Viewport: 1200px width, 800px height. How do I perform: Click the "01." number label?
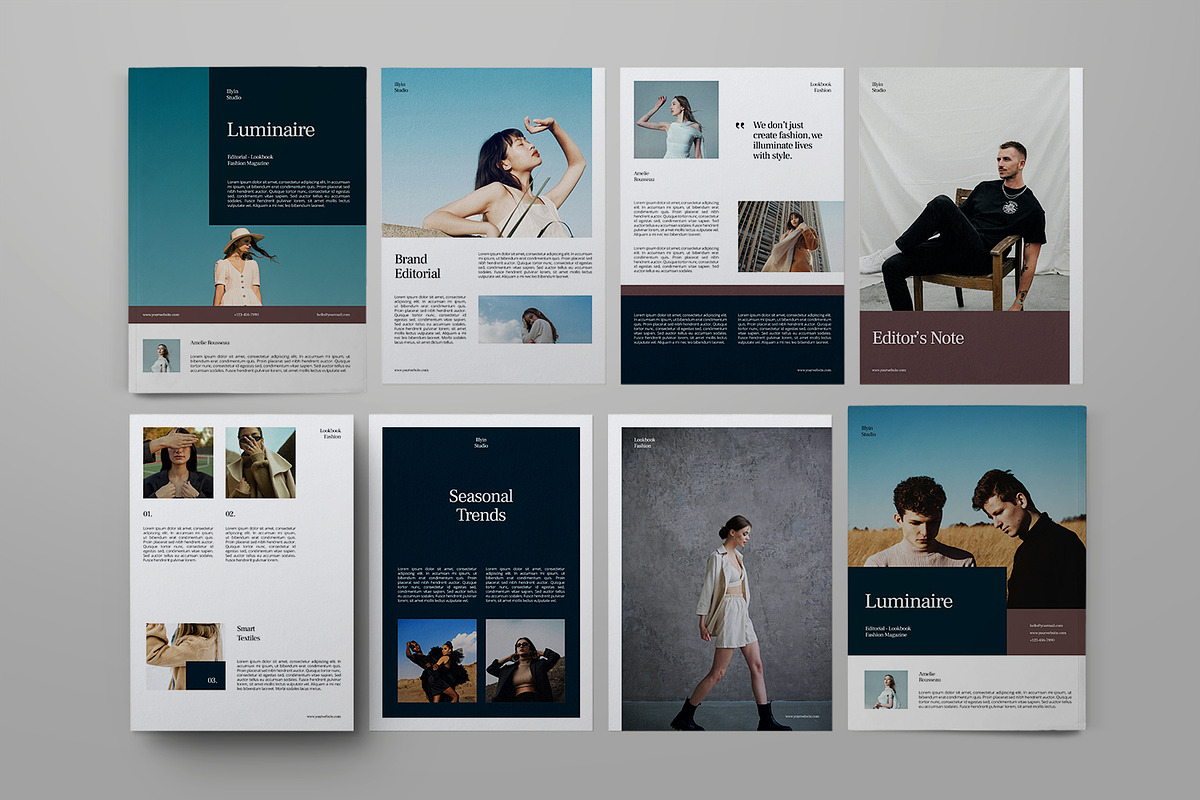point(148,514)
